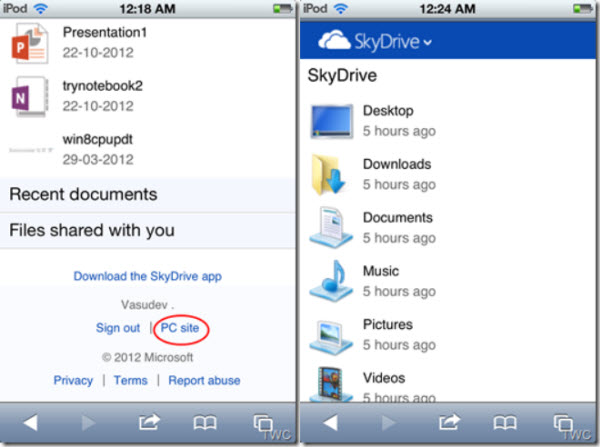Viewport: 600px width, 447px height.
Task: Open tabs pages icon in left Safari
Action: point(263,423)
